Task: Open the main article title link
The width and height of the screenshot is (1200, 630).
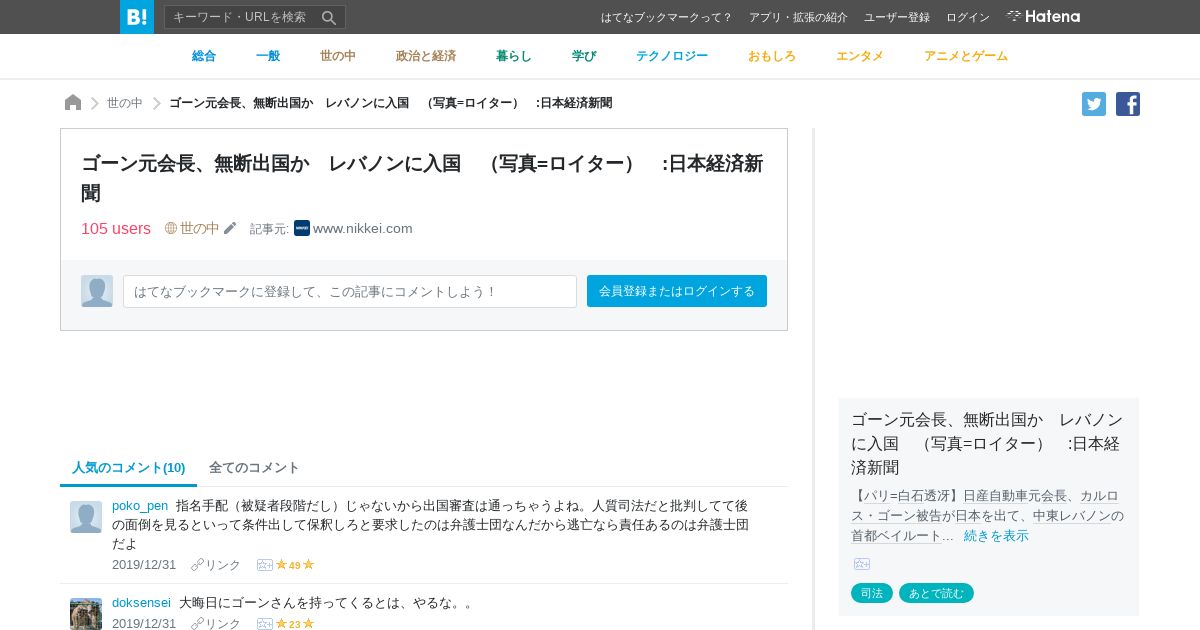Action: click(422, 178)
